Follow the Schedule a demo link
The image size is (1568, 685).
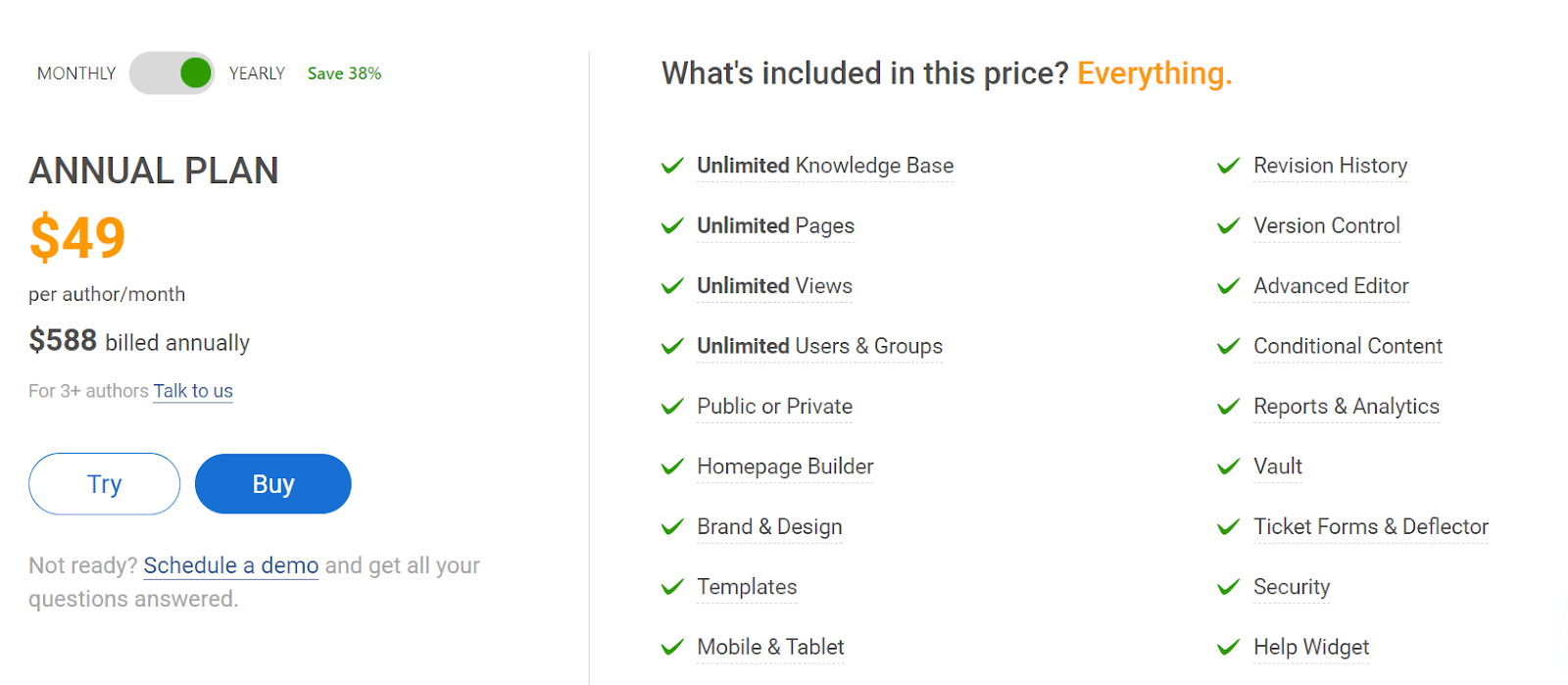click(x=231, y=565)
